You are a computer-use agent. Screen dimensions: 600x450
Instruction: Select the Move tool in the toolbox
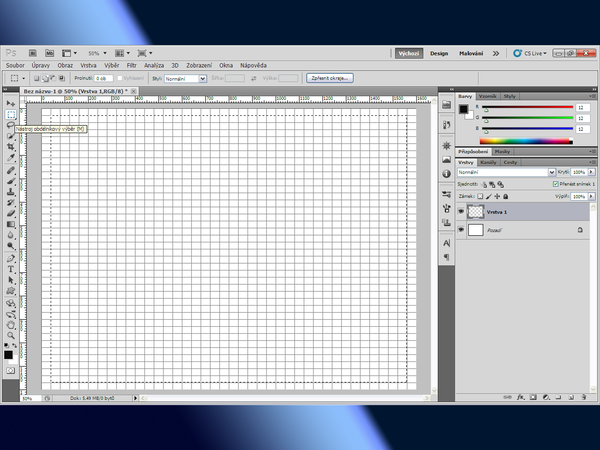[x=11, y=103]
